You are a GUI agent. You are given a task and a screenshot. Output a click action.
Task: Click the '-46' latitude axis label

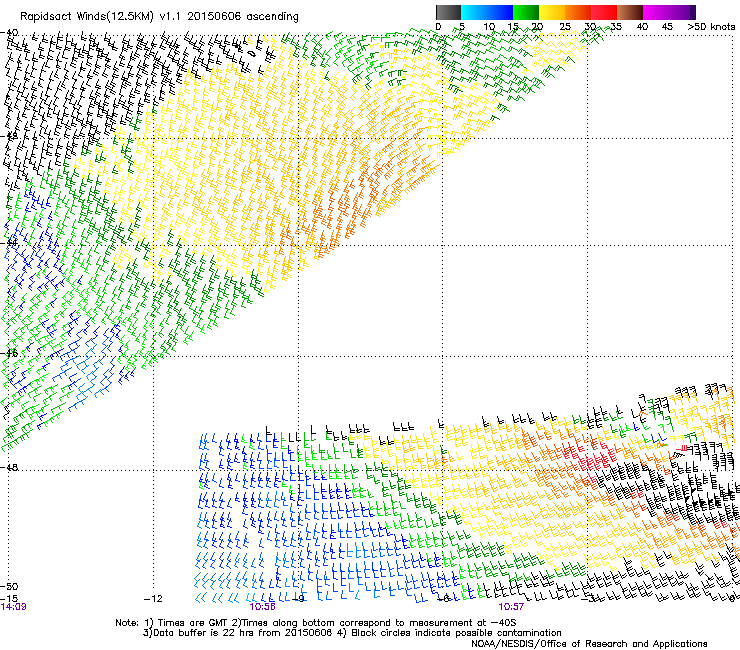(9, 353)
